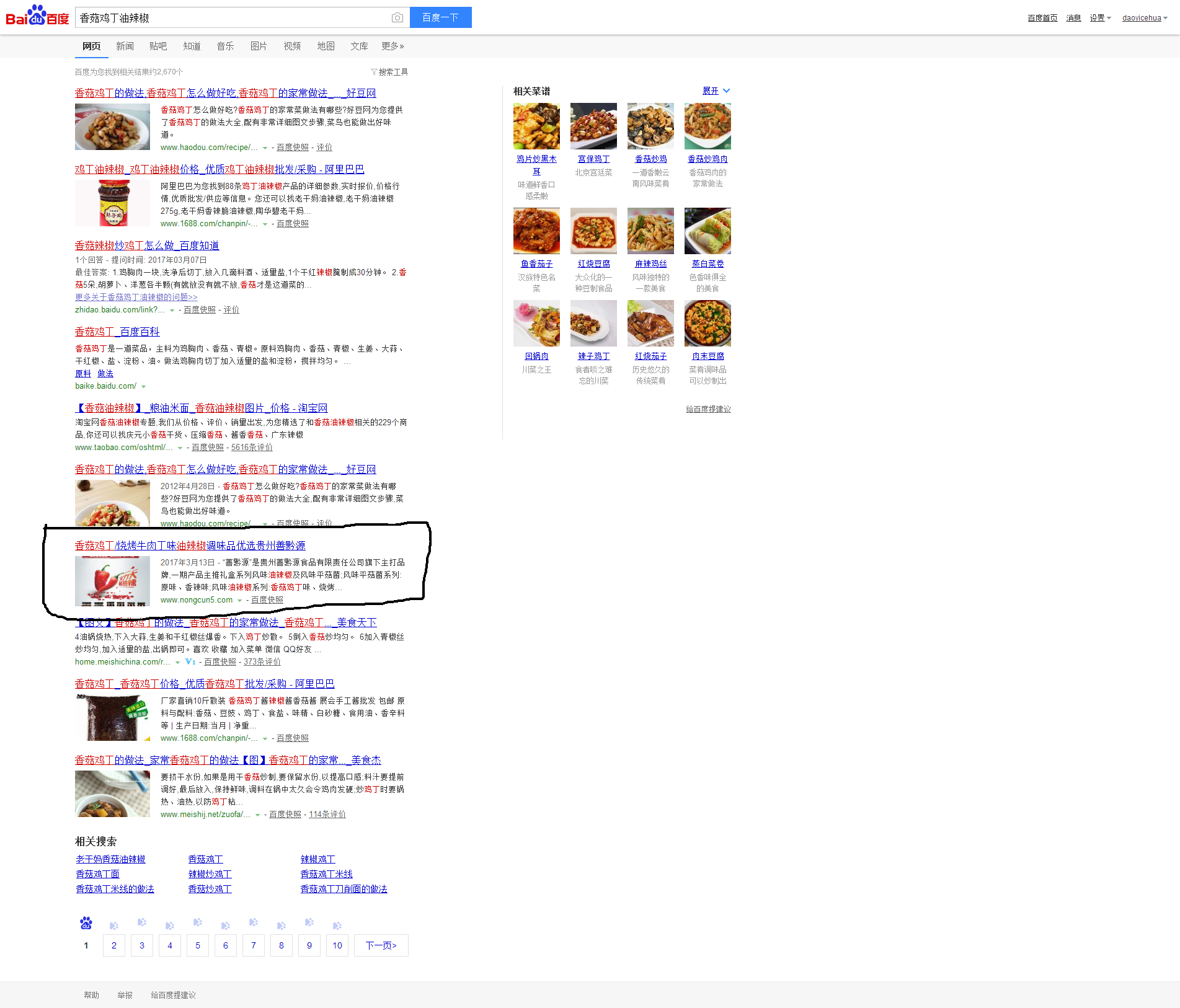Open 鱼香茄子 recipe image
Screen dimensions: 1180x1008
click(536, 231)
